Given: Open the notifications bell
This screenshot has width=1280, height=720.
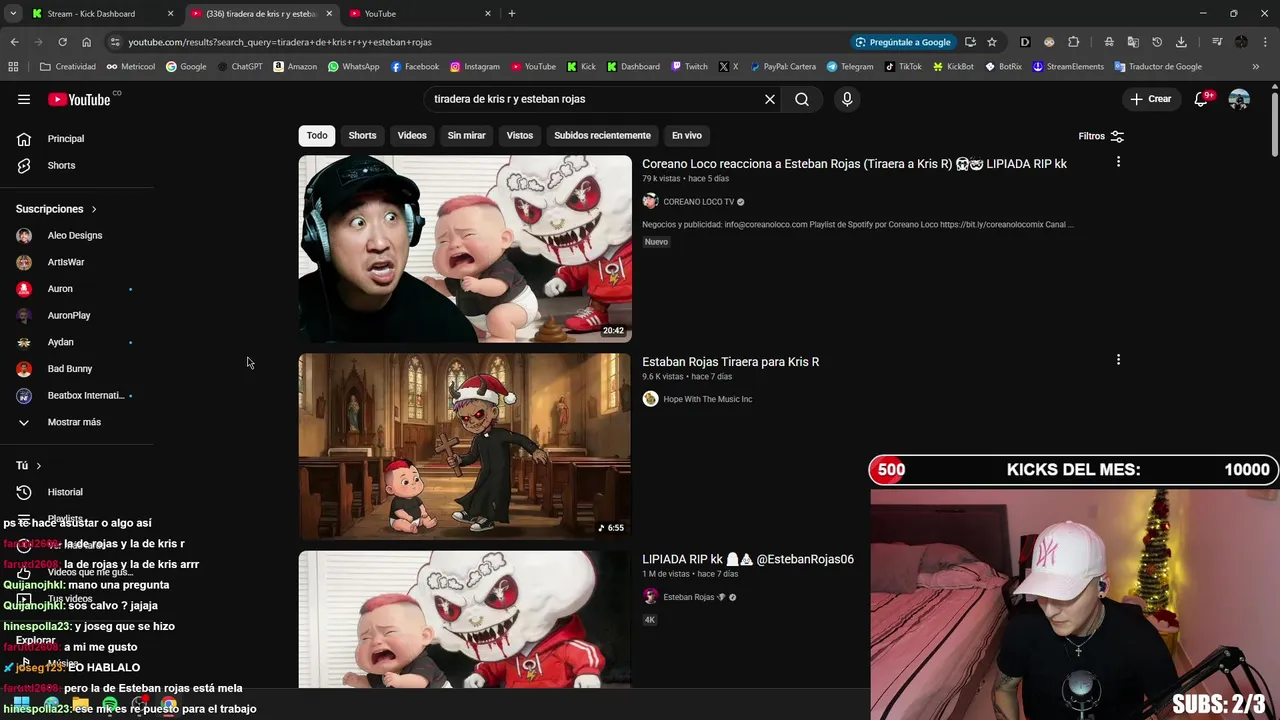Looking at the screenshot, I should click(1202, 99).
